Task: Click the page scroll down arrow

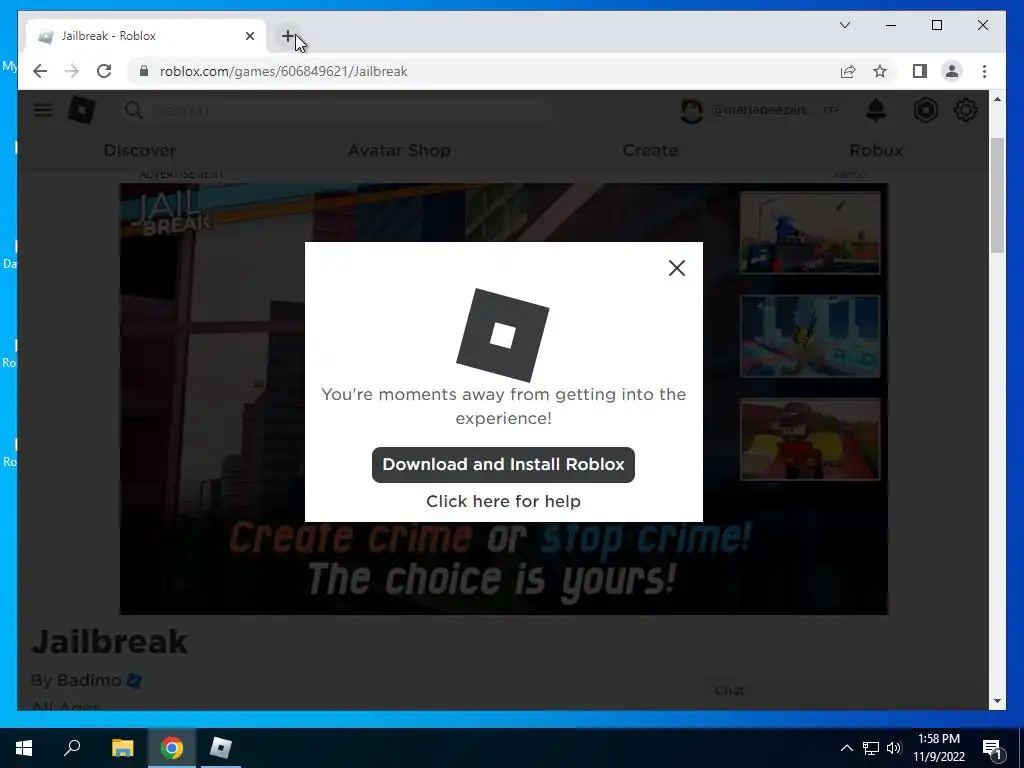Action: tap(997, 701)
